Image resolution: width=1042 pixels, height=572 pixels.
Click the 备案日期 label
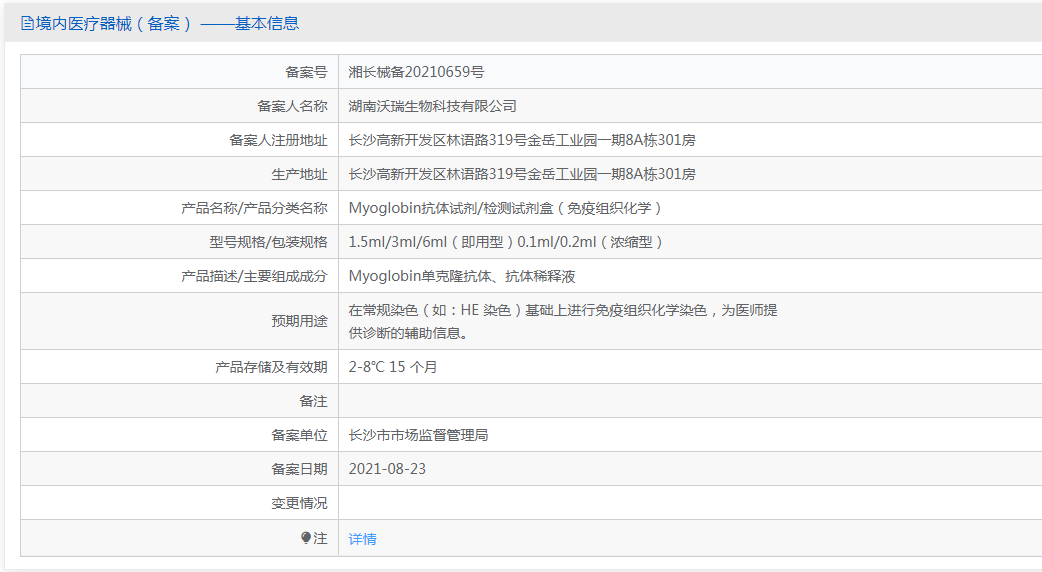pos(299,469)
